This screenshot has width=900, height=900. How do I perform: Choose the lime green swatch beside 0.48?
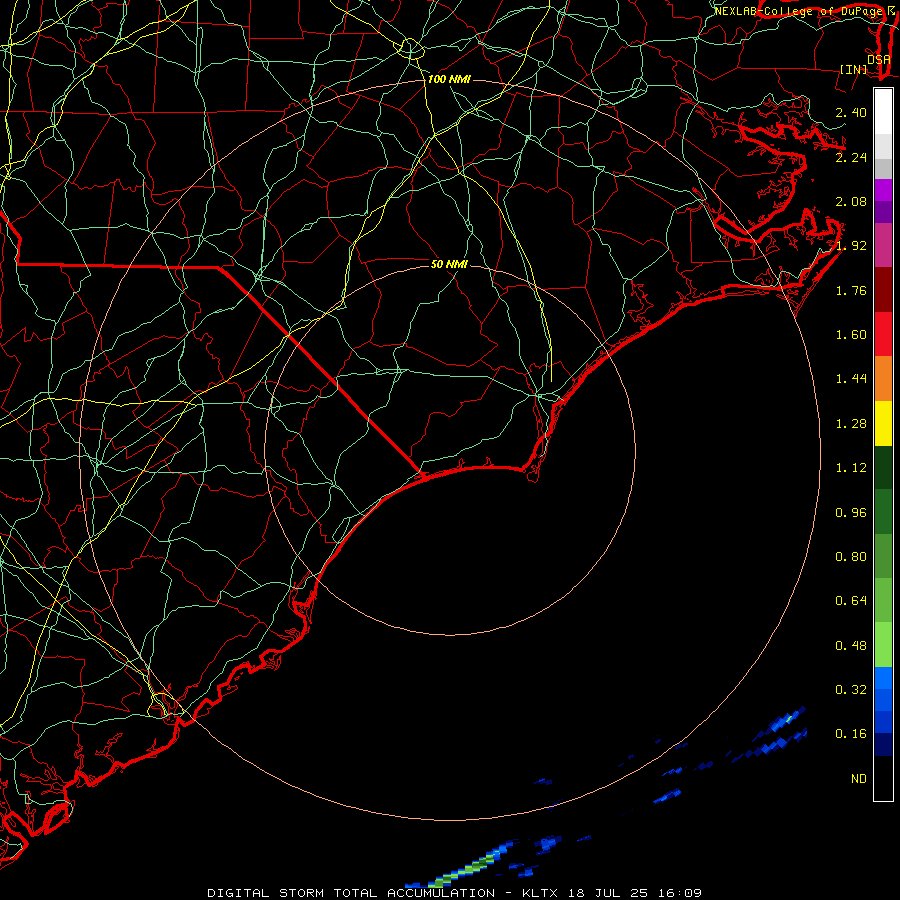tap(883, 645)
